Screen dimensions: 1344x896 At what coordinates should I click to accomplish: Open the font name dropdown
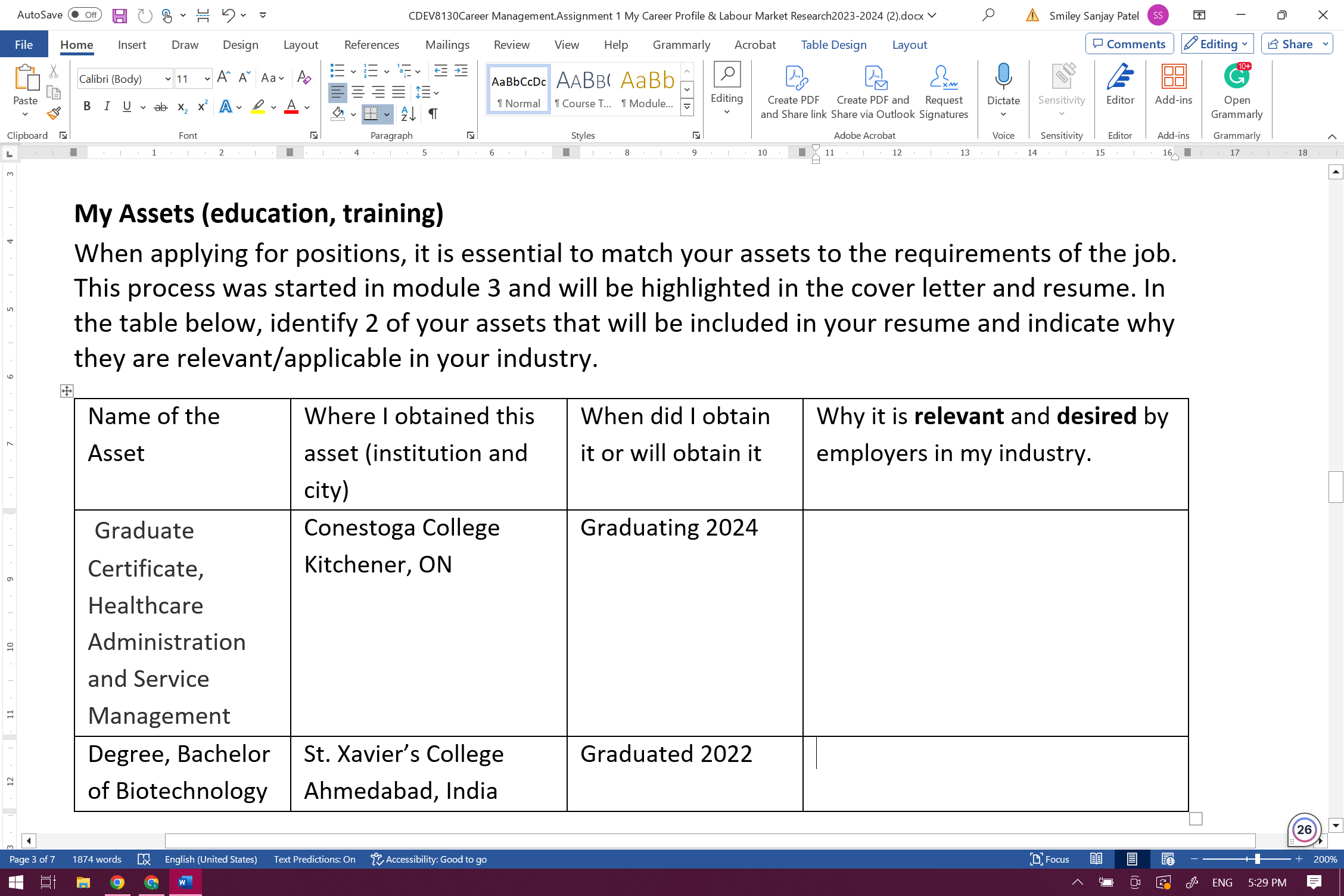[x=169, y=78]
